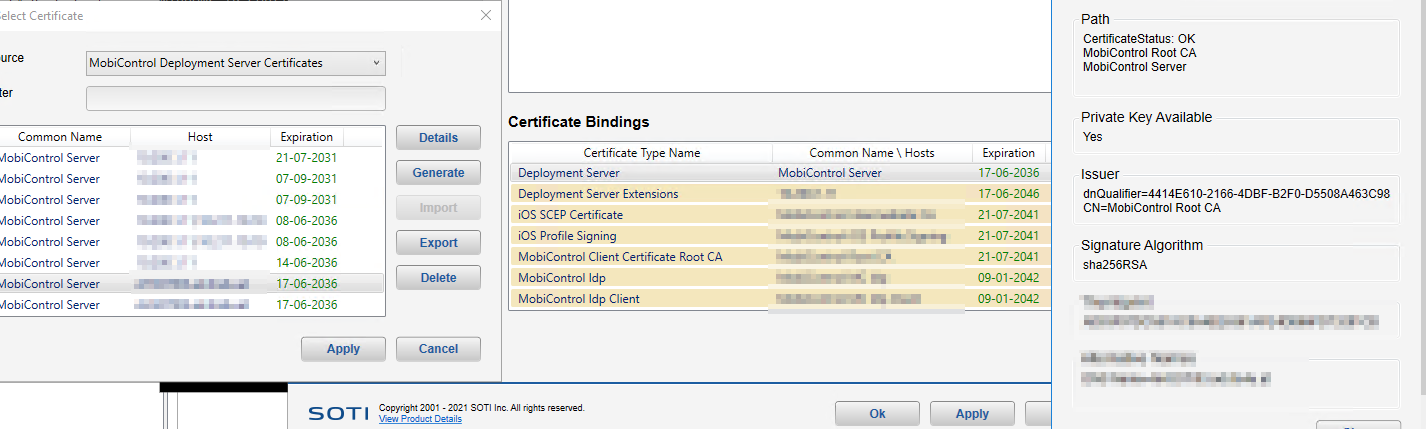The image size is (1426, 429).
Task: Close the Select Certificate dialog
Action: [x=486, y=15]
